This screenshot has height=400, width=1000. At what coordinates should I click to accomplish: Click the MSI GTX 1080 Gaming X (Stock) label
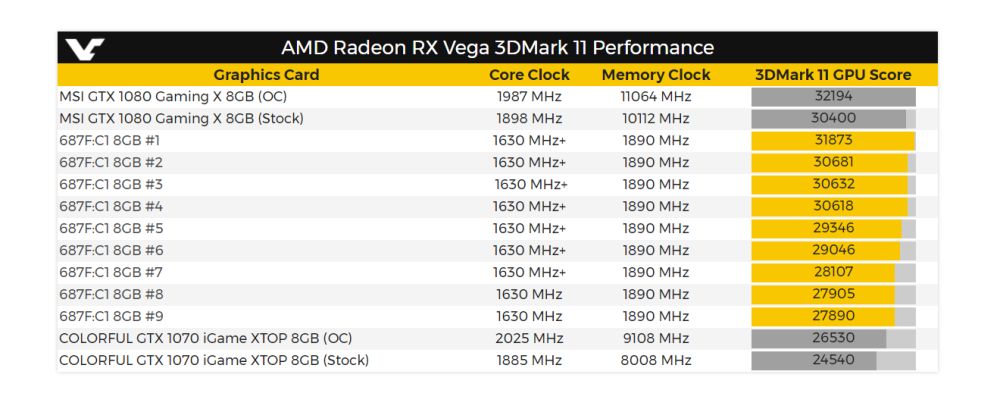click(x=181, y=119)
